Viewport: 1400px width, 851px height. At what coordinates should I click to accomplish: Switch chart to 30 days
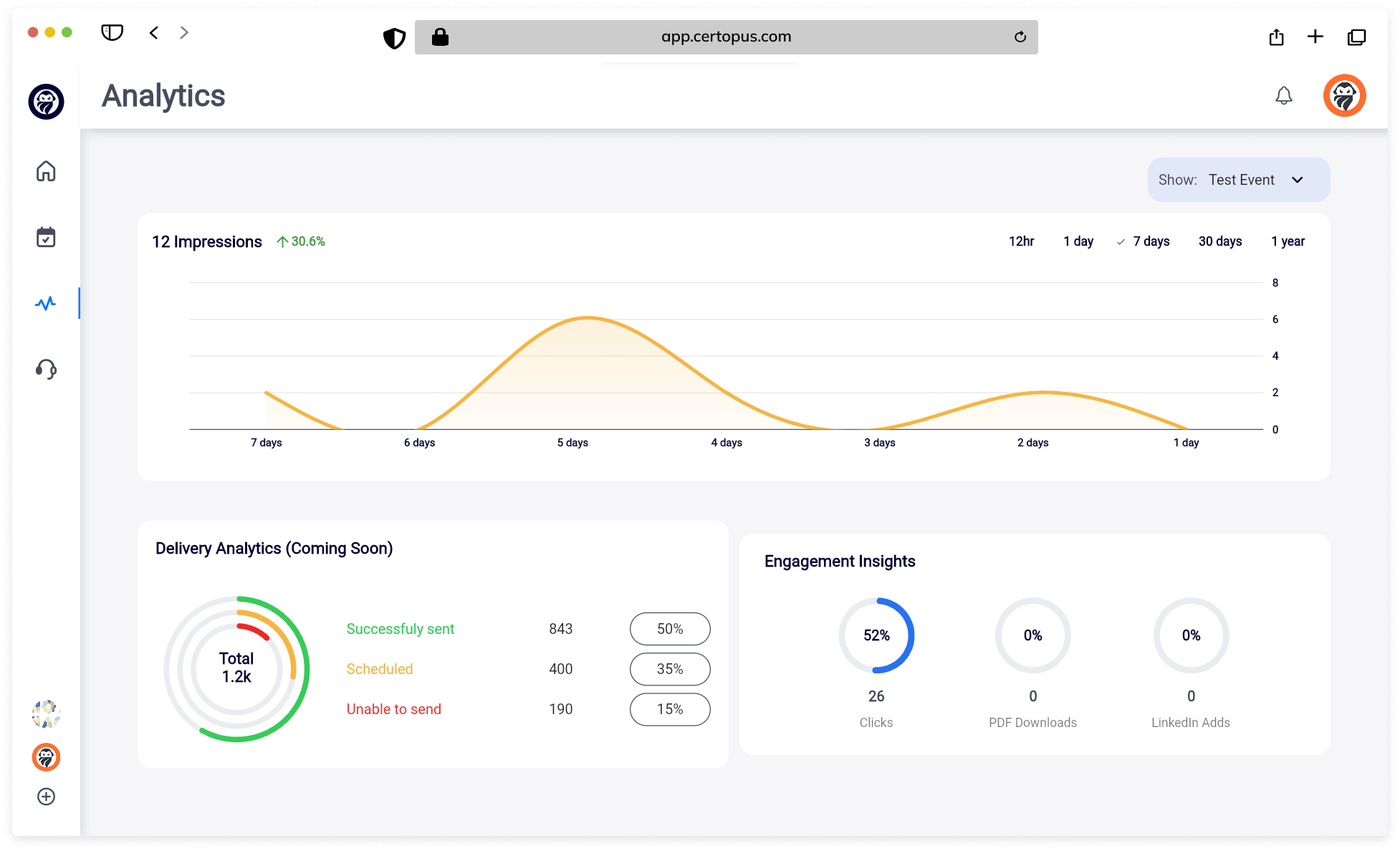point(1219,241)
